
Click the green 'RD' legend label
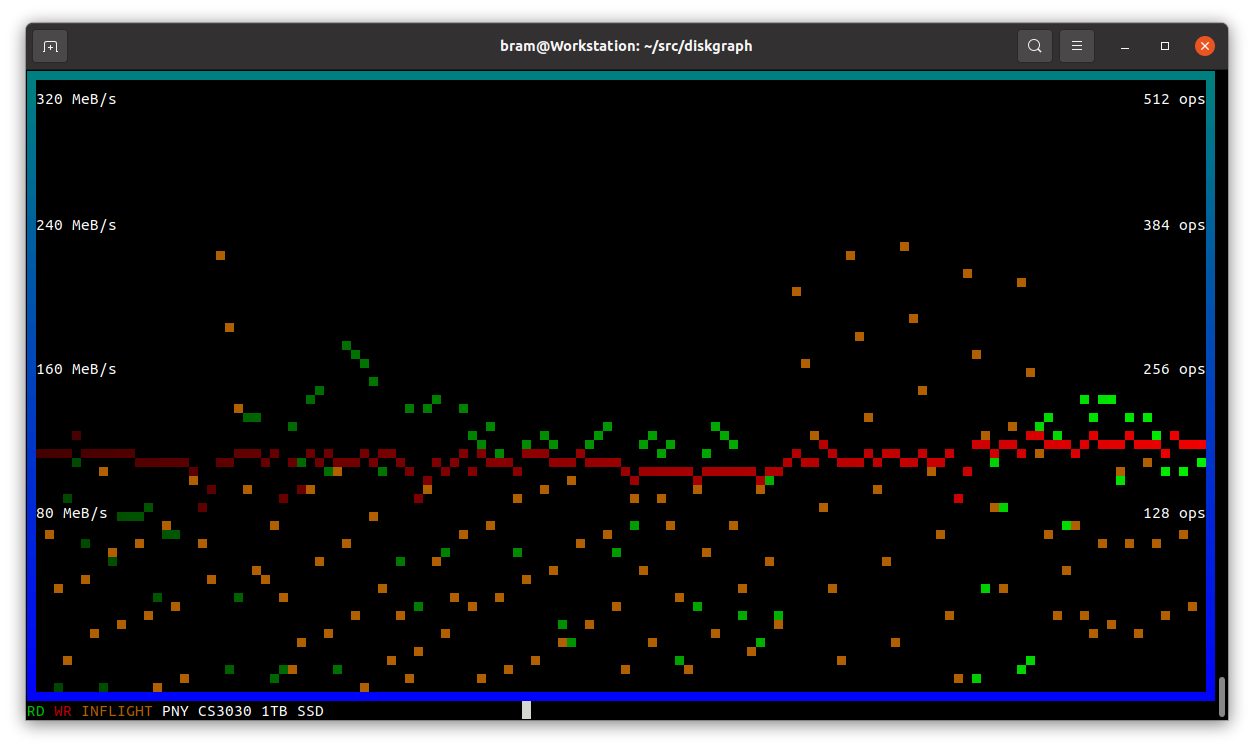point(36,711)
